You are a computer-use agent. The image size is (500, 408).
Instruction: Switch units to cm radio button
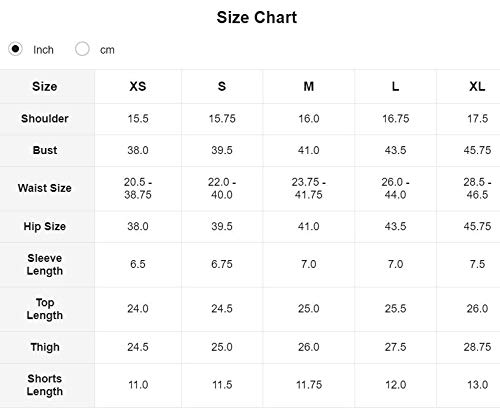(x=82, y=49)
